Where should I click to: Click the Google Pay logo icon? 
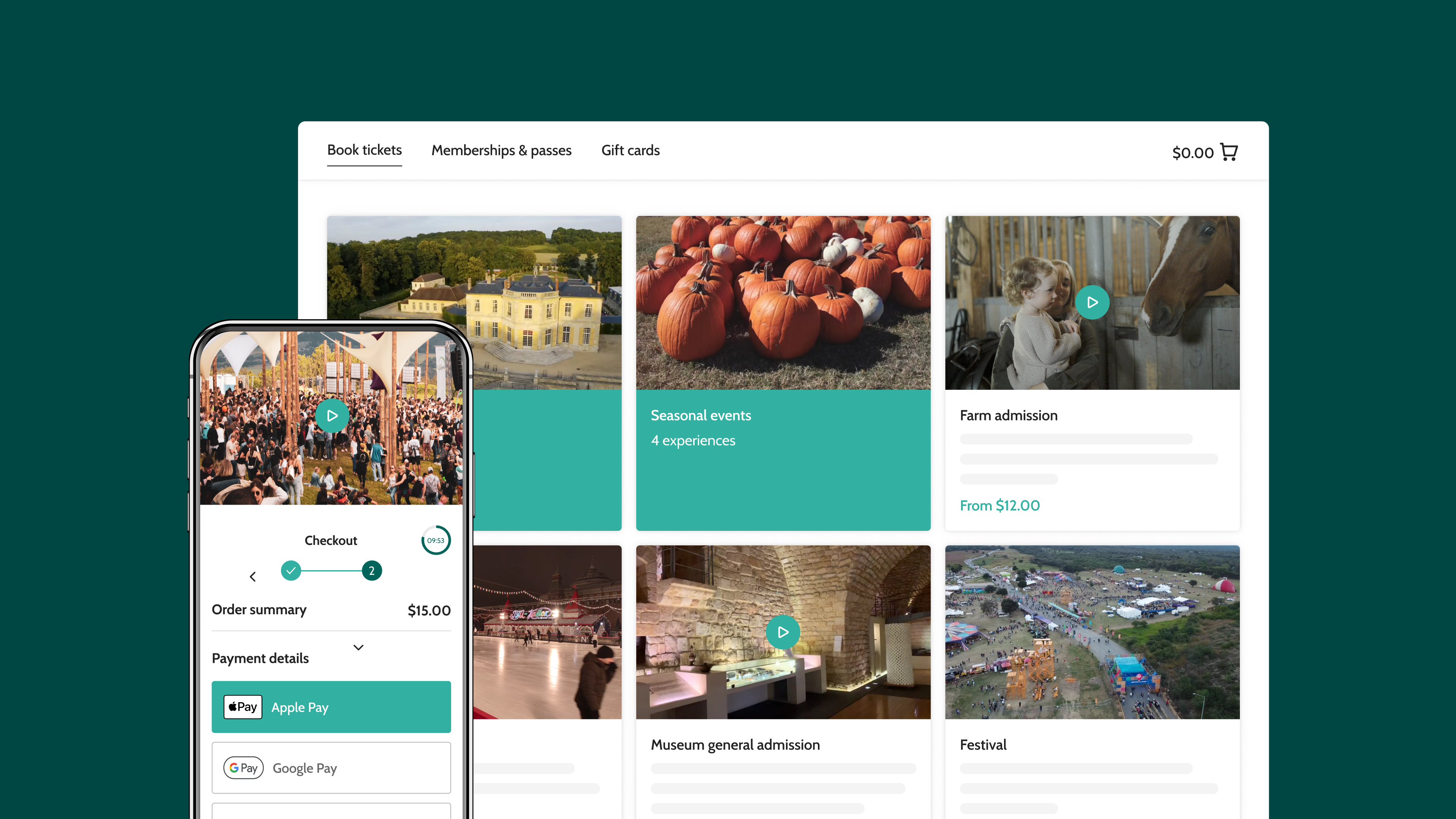(243, 767)
